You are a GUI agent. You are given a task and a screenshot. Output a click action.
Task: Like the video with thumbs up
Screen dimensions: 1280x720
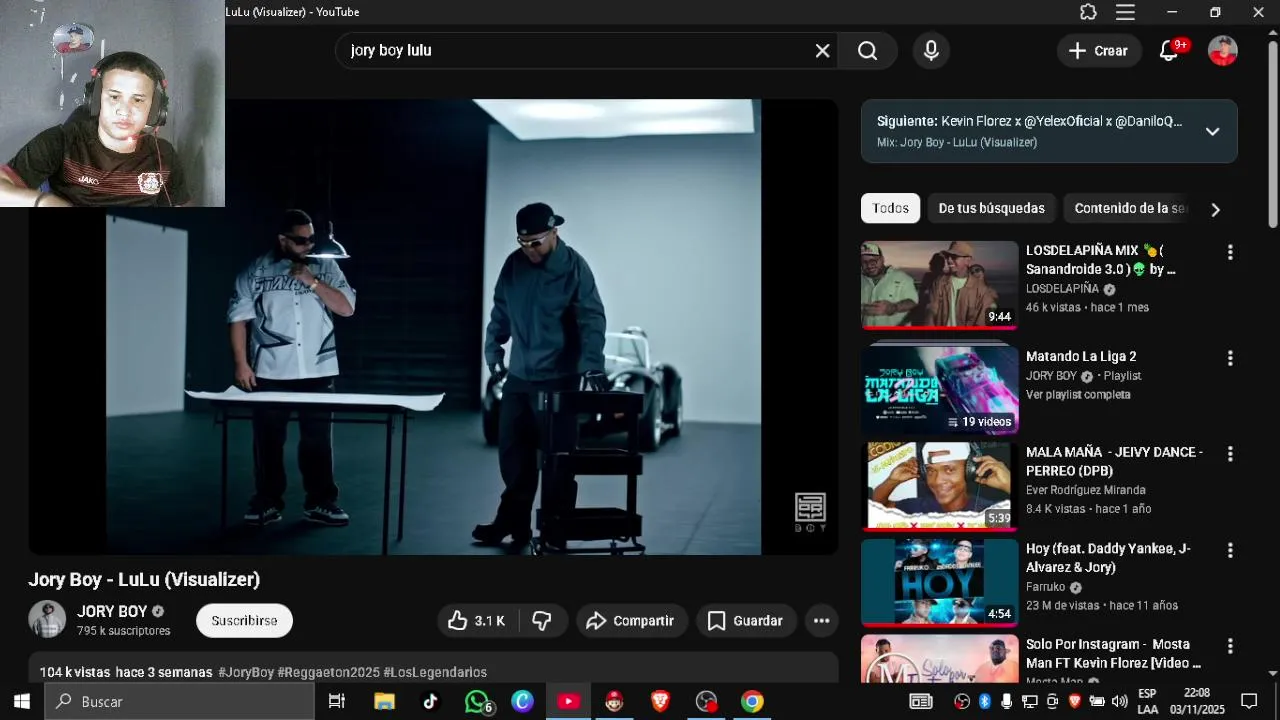(477, 621)
